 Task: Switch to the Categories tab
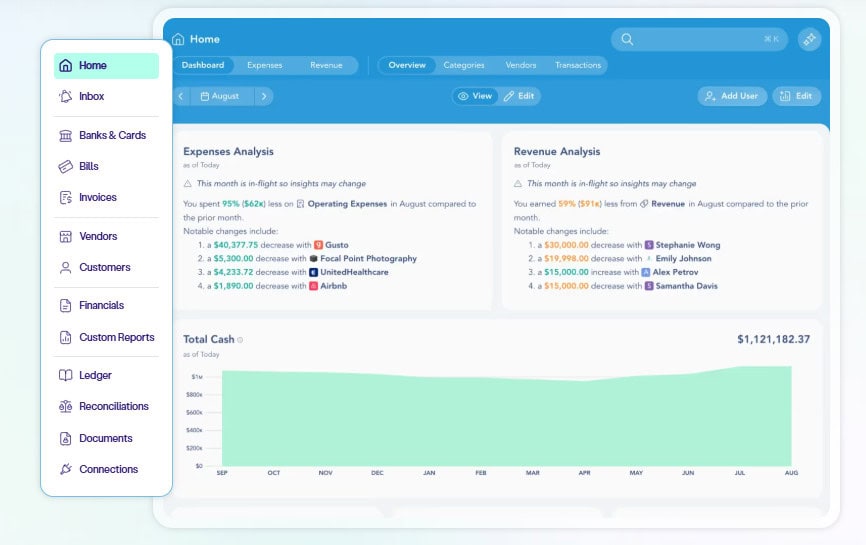click(x=464, y=65)
